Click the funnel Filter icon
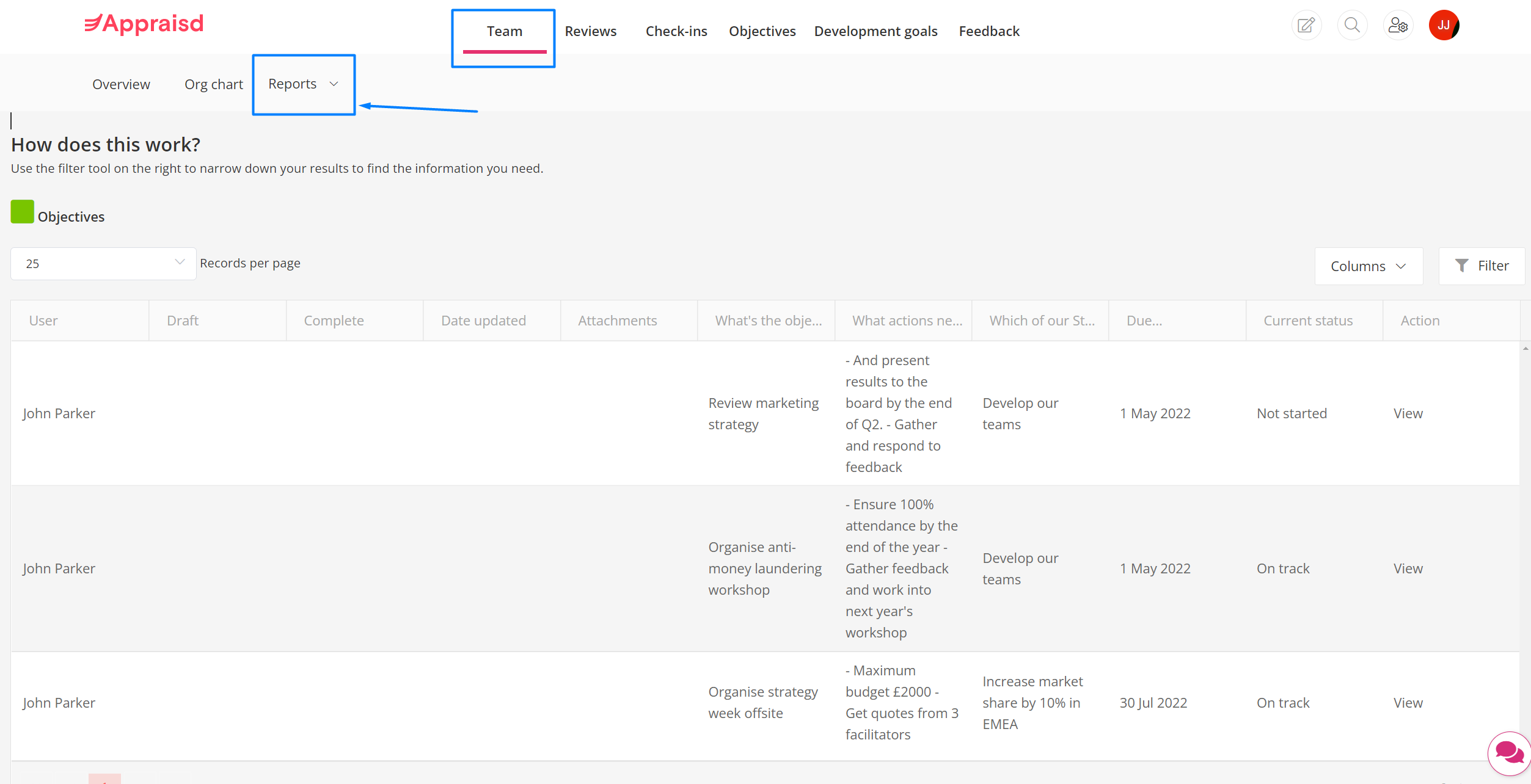Image resolution: width=1531 pixels, height=784 pixels. coord(1461,266)
